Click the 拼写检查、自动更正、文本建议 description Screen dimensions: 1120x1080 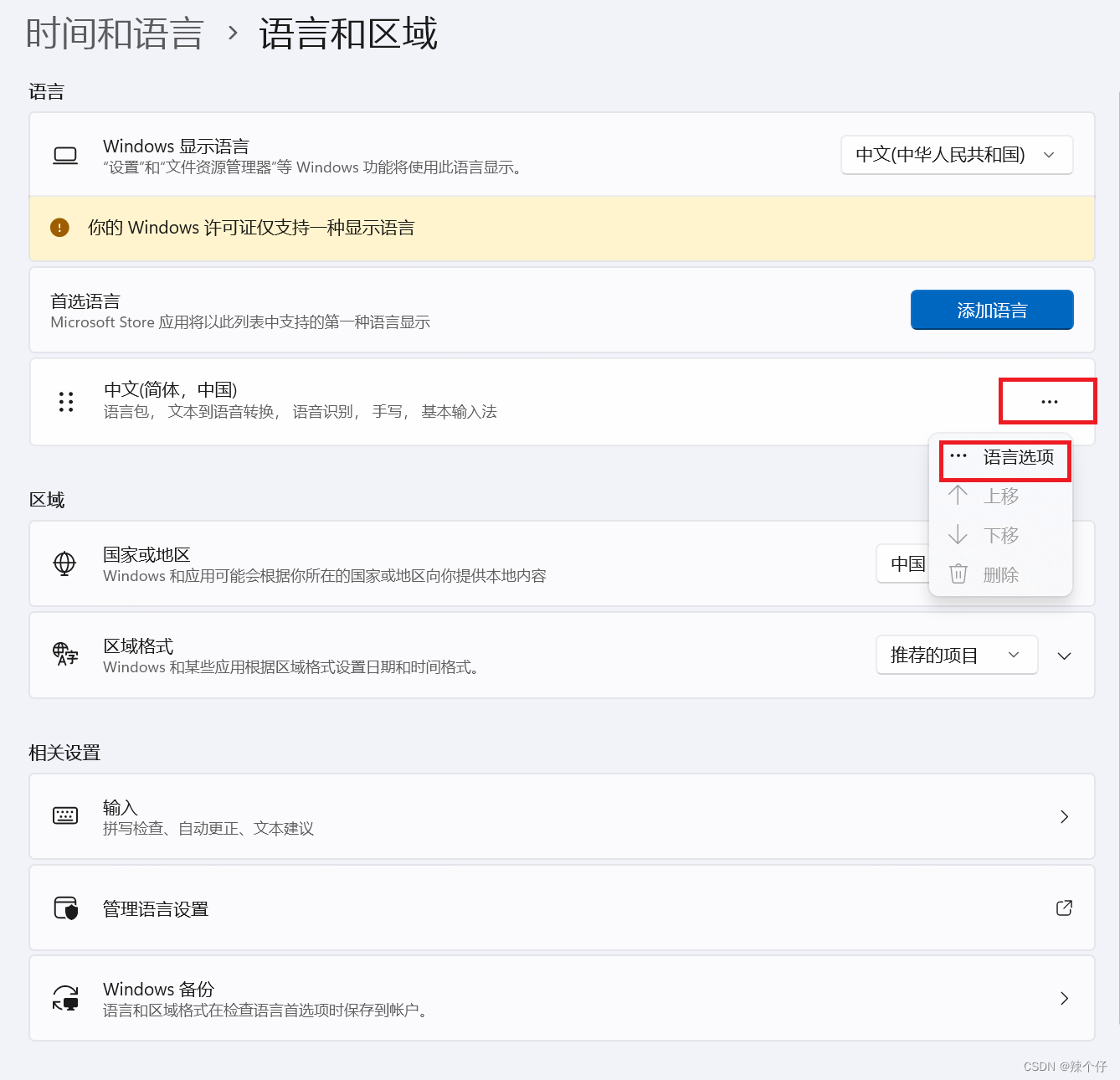(208, 828)
